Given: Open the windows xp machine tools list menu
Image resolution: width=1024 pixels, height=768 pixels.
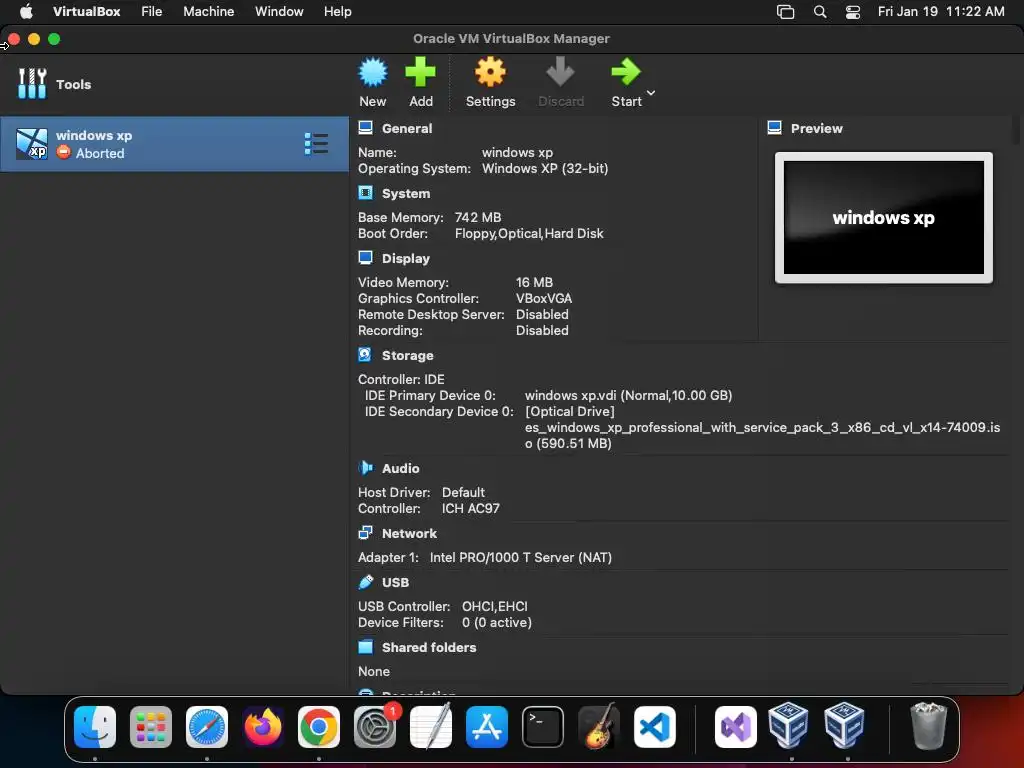Looking at the screenshot, I should tap(316, 144).
